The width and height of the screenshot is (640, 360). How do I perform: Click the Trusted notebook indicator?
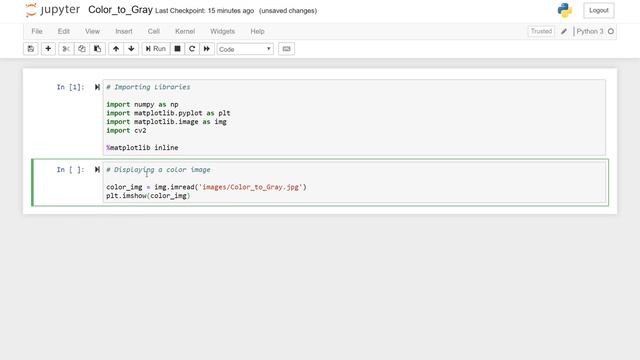[x=541, y=31]
